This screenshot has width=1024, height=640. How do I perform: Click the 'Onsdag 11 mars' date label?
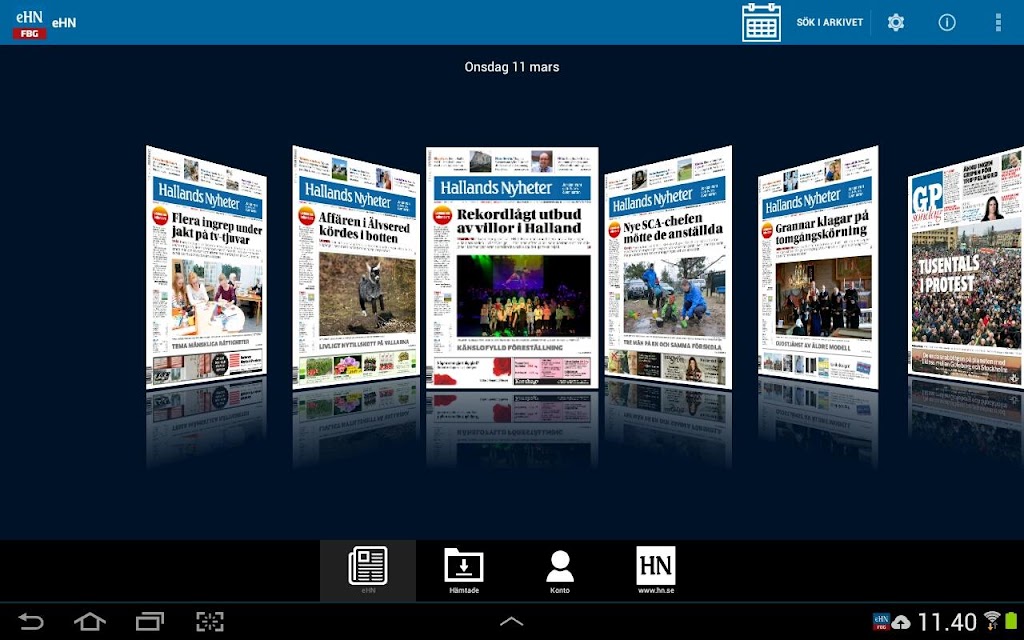point(512,67)
